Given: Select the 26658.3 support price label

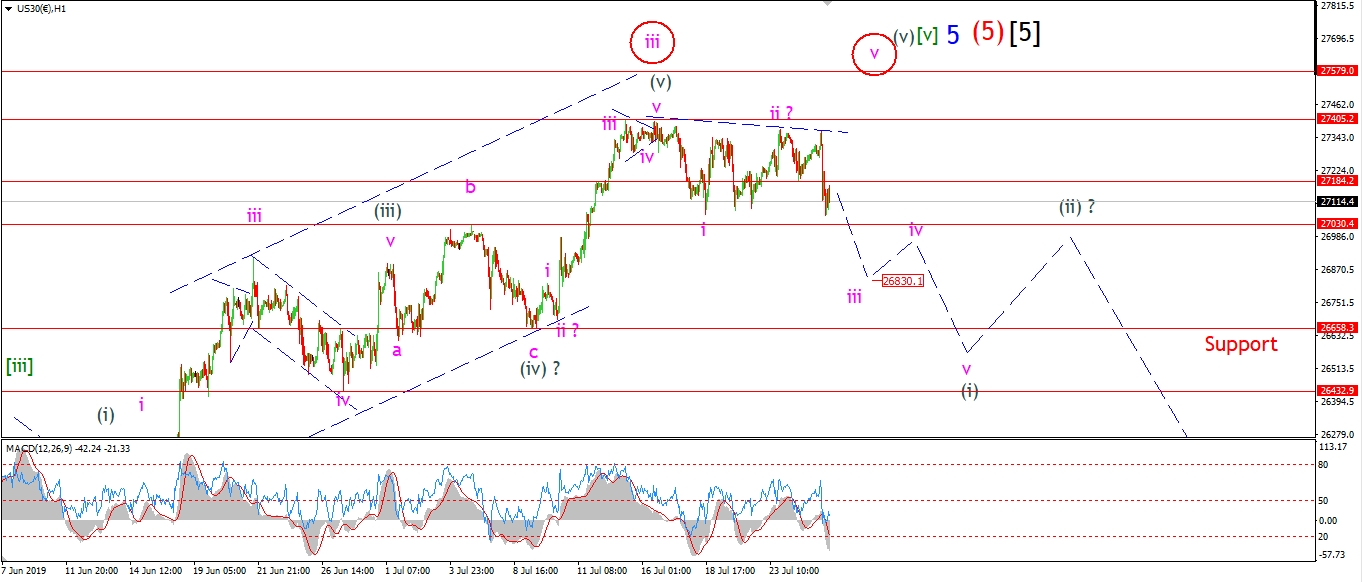Looking at the screenshot, I should 1337,328.
